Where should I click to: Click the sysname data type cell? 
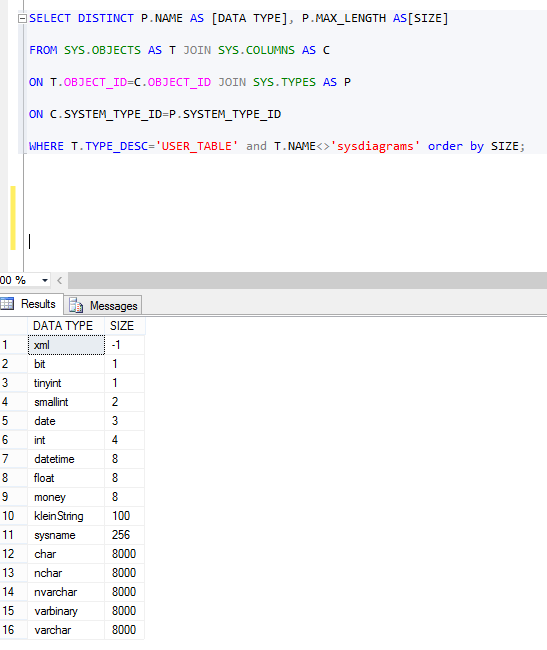[x=66, y=535]
